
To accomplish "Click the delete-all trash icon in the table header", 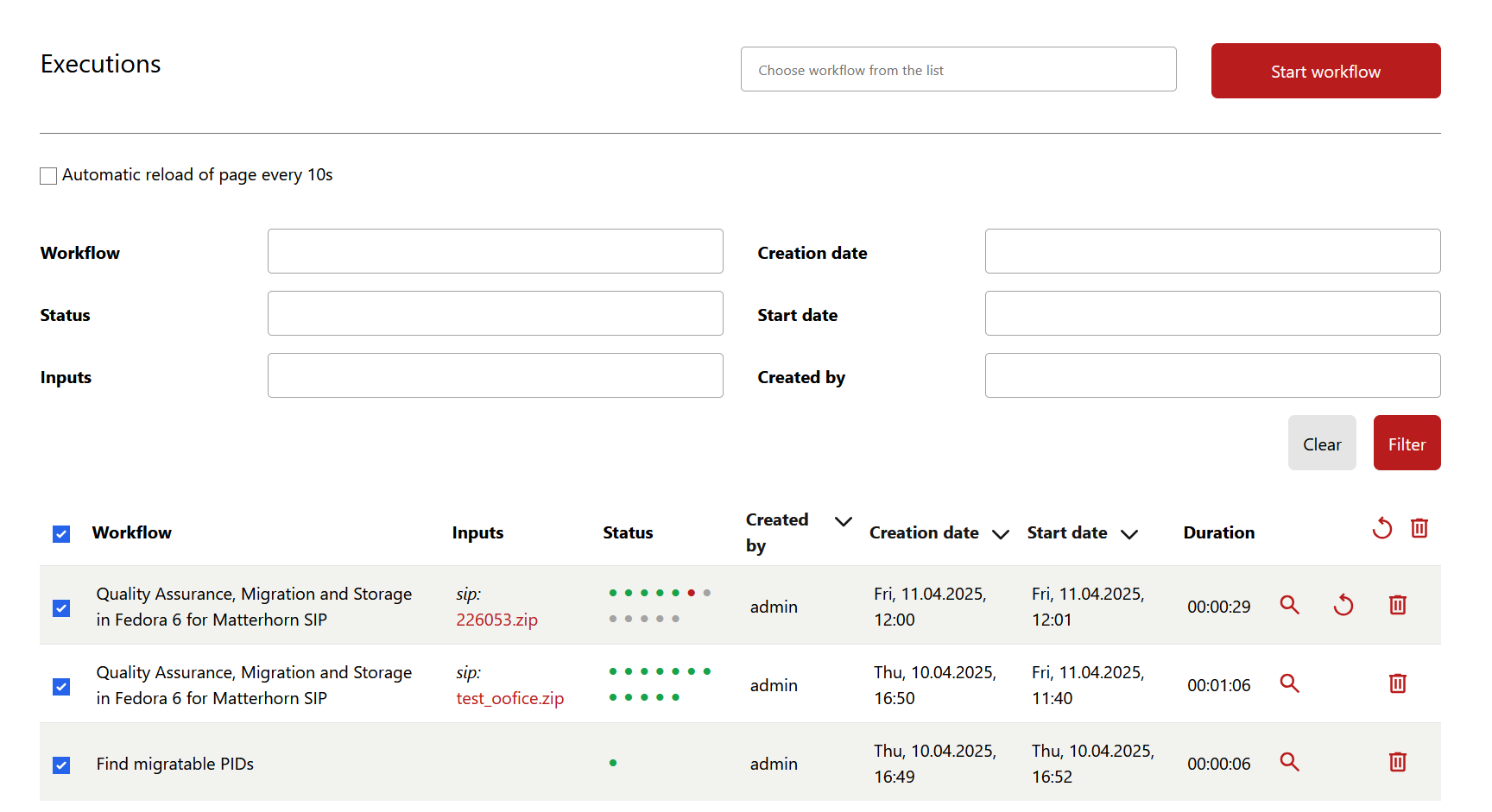I will pyautogui.click(x=1419, y=527).
